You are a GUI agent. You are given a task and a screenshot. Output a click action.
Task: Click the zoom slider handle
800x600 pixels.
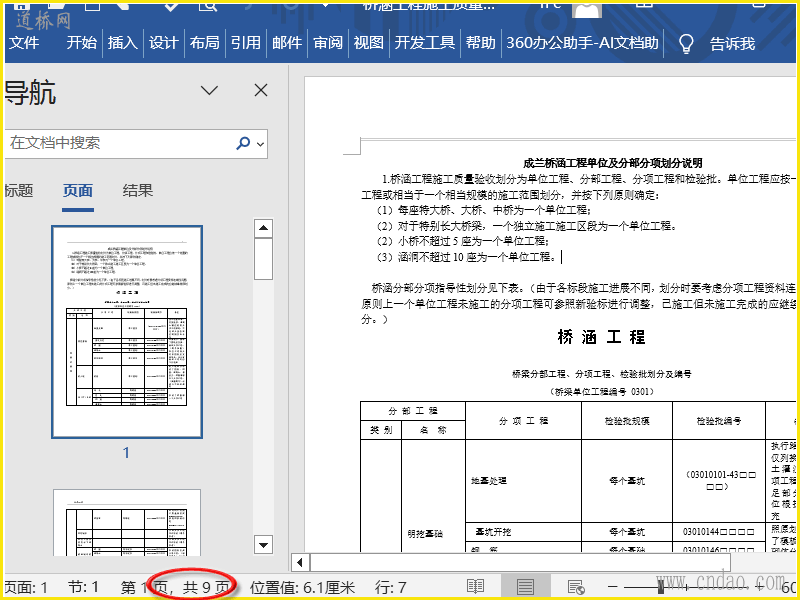[x=661, y=587]
